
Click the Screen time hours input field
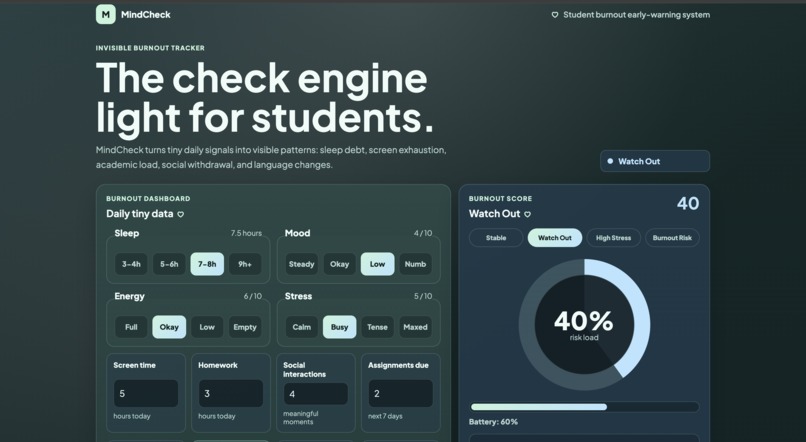click(146, 393)
